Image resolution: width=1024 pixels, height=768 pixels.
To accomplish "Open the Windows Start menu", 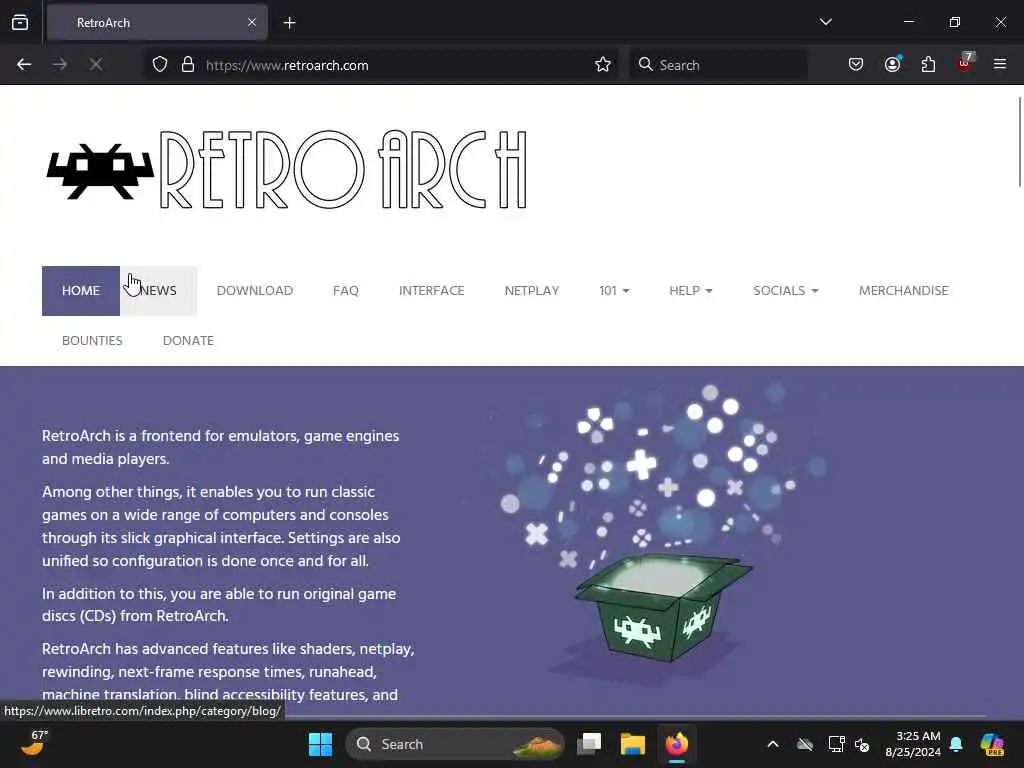I will [320, 744].
